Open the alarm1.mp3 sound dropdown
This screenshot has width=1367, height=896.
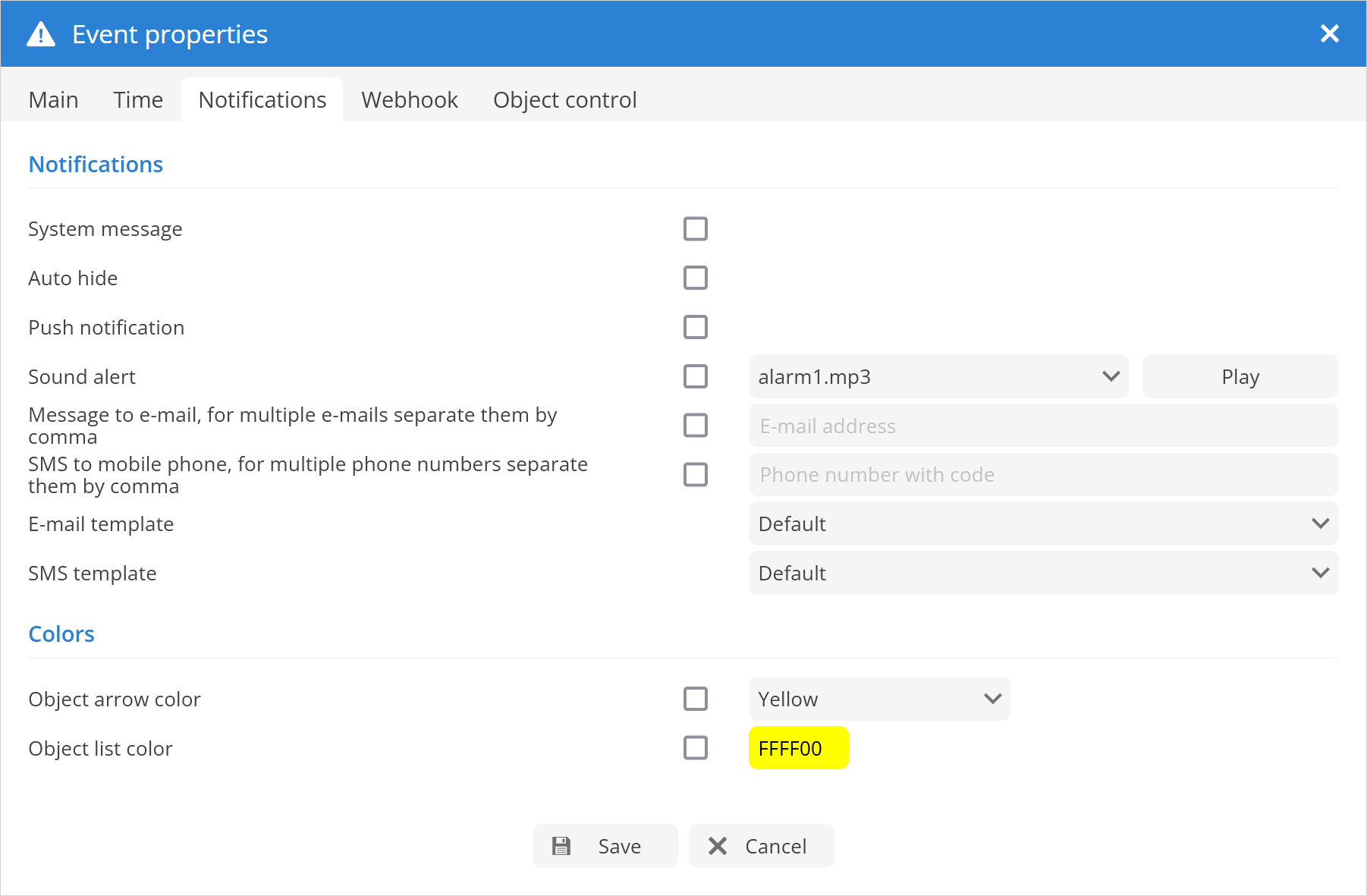coord(938,377)
